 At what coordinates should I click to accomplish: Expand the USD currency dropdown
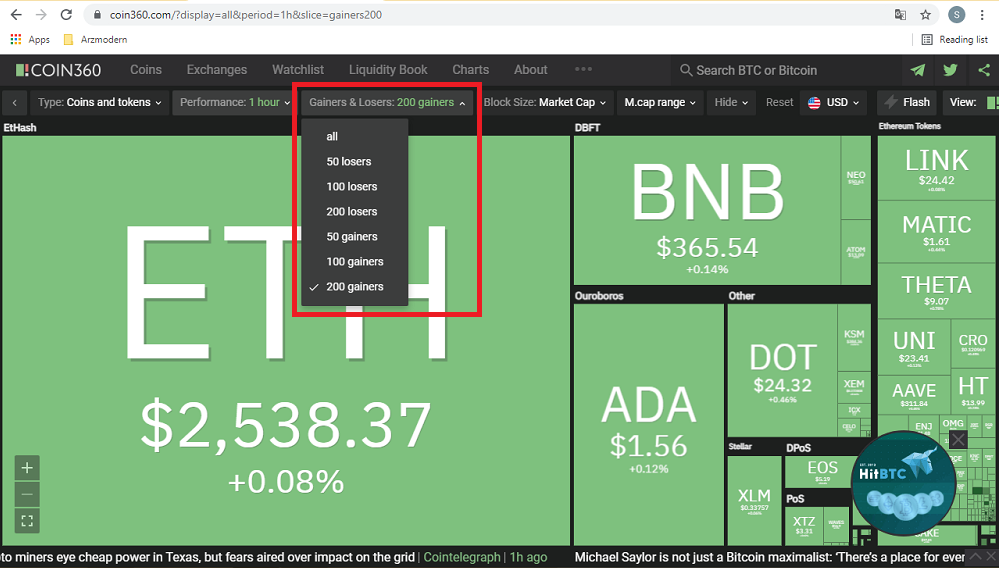[833, 103]
